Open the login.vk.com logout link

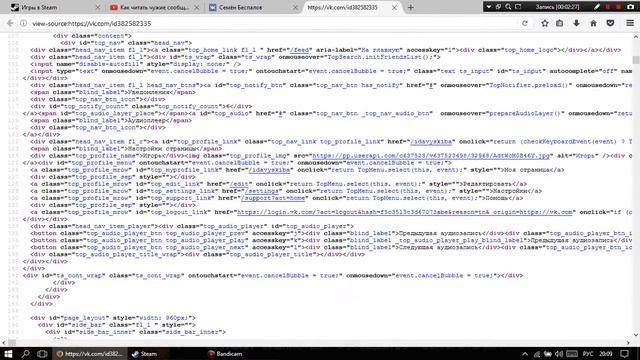pos(405,212)
